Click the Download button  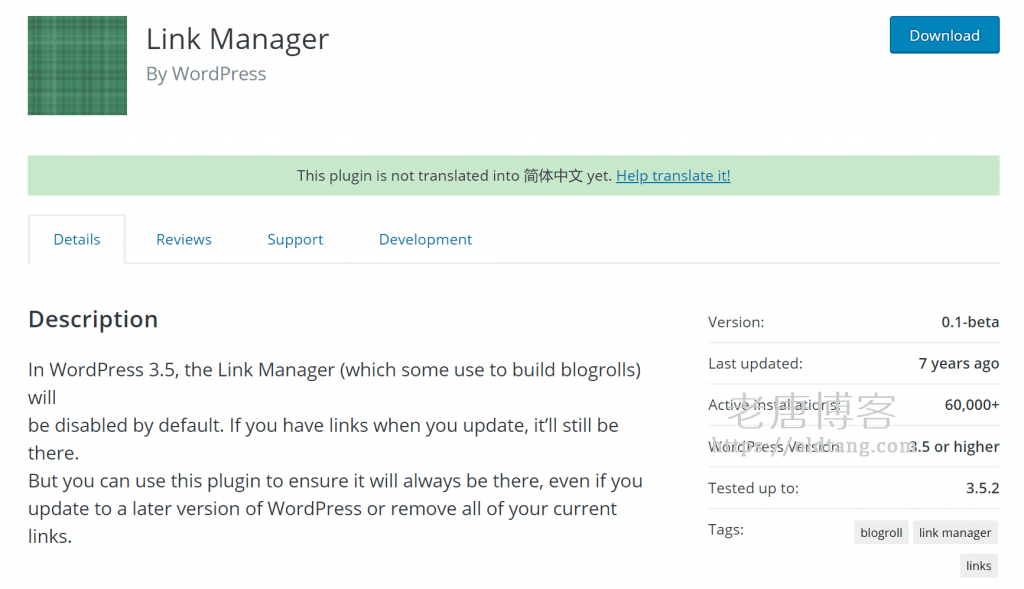click(x=944, y=34)
